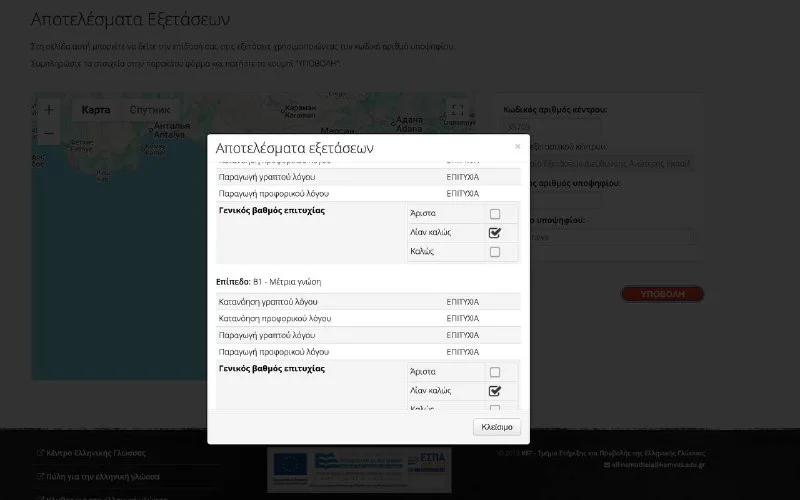
Task: Click the Κλείσιμο button
Action: click(x=496, y=427)
